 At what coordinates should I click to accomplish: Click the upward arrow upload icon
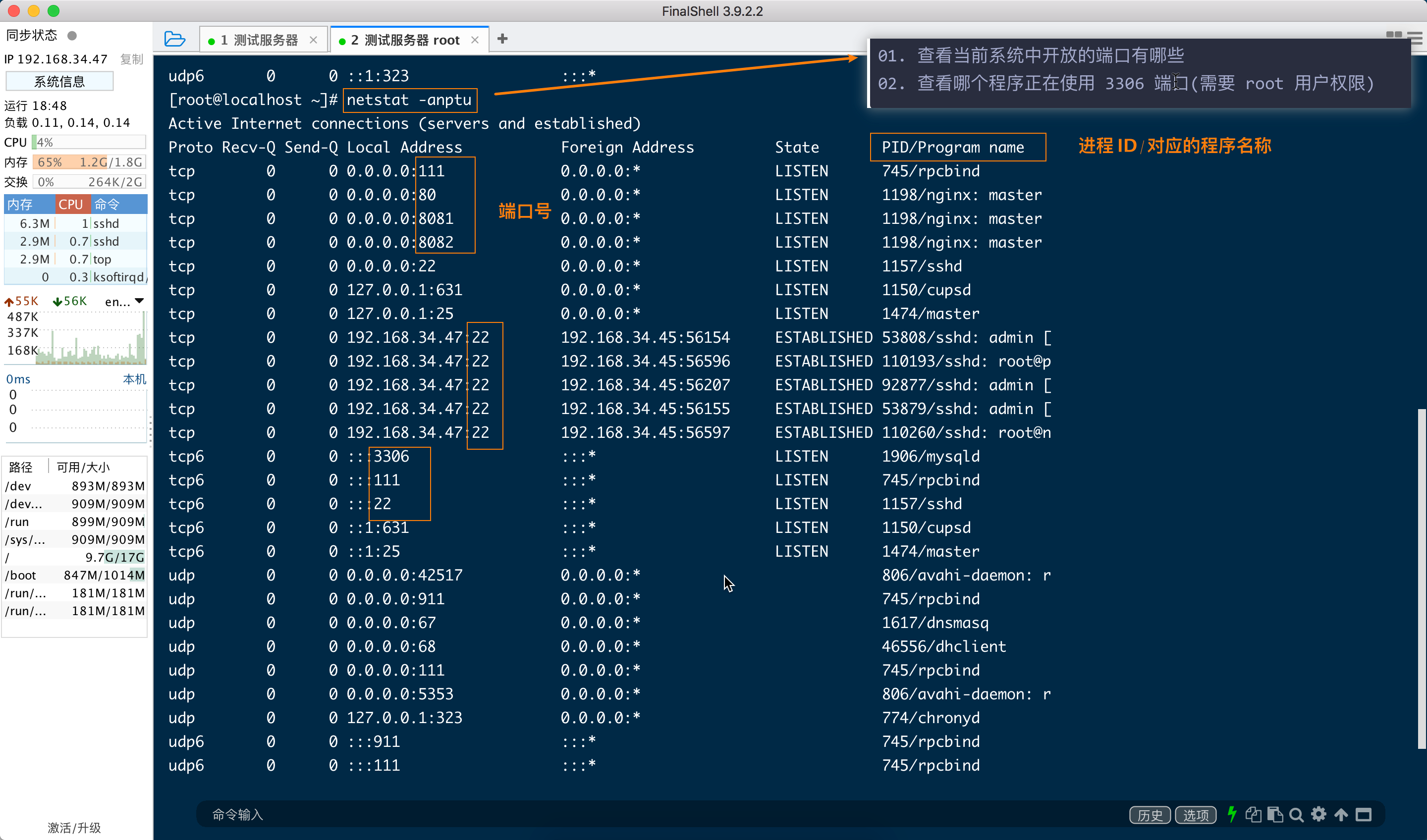[x=1341, y=814]
